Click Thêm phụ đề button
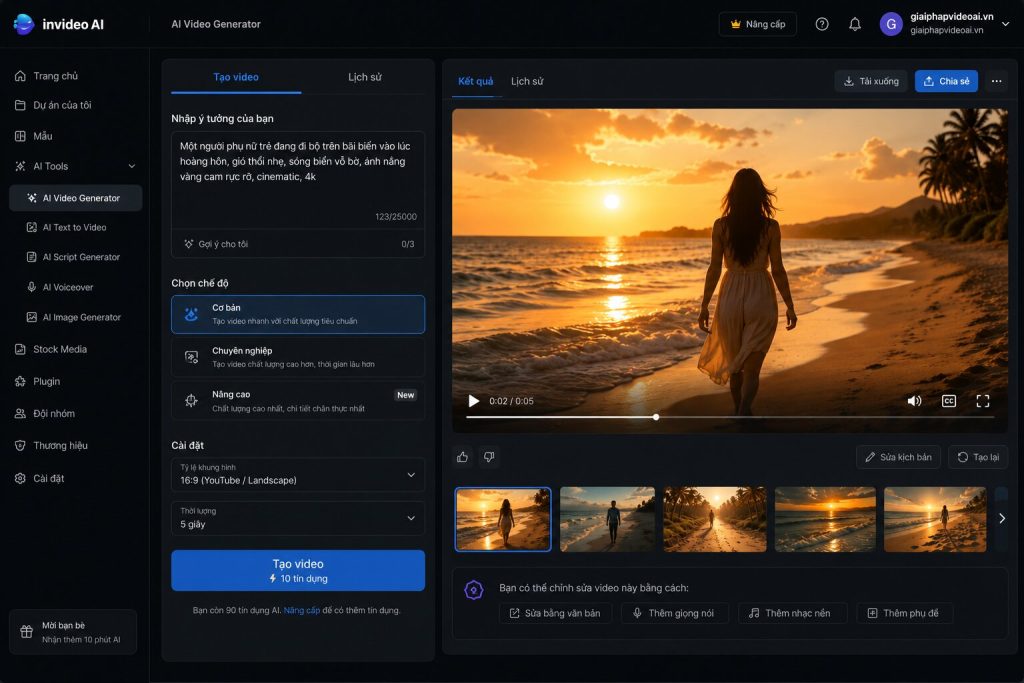 pyautogui.click(x=904, y=613)
